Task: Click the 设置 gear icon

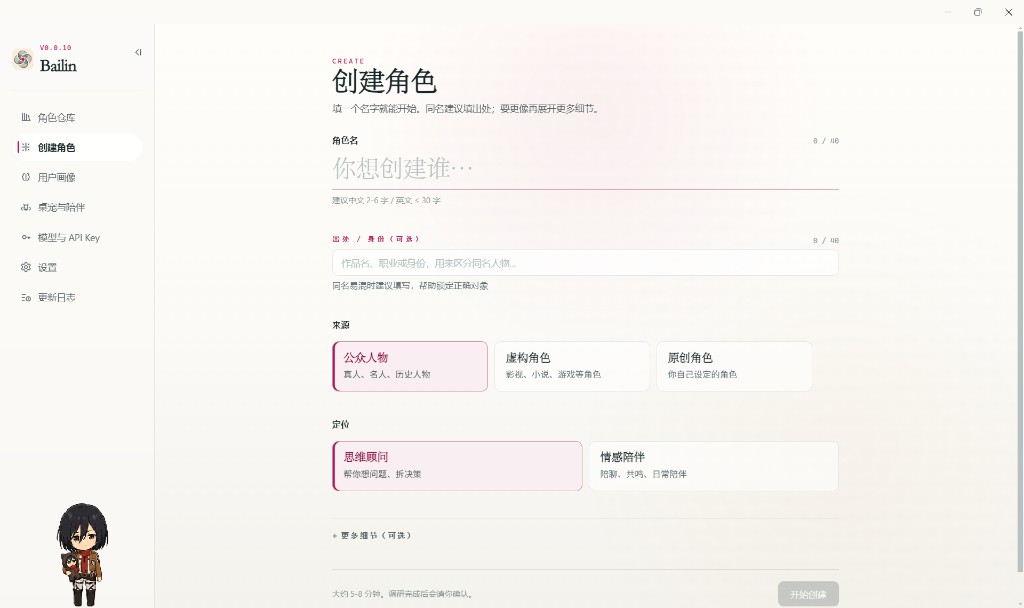Action: coord(25,267)
